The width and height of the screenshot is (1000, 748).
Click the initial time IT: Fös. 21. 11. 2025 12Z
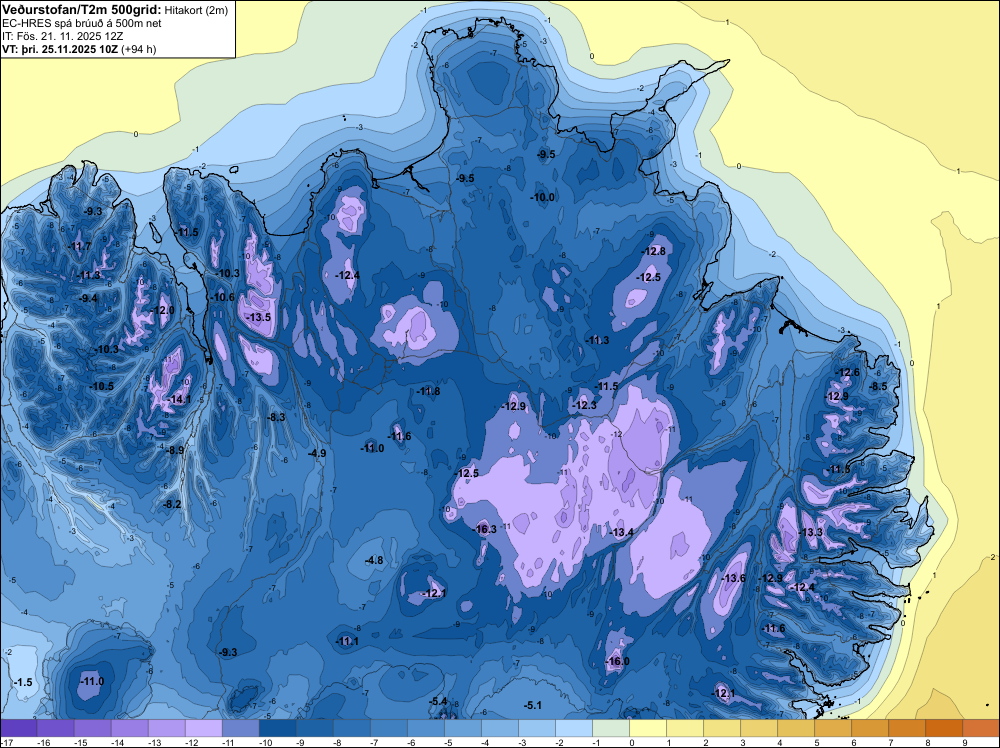62,36
